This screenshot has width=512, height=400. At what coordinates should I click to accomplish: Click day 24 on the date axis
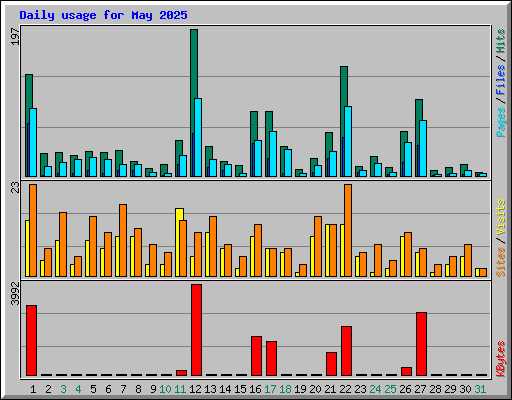375,389
